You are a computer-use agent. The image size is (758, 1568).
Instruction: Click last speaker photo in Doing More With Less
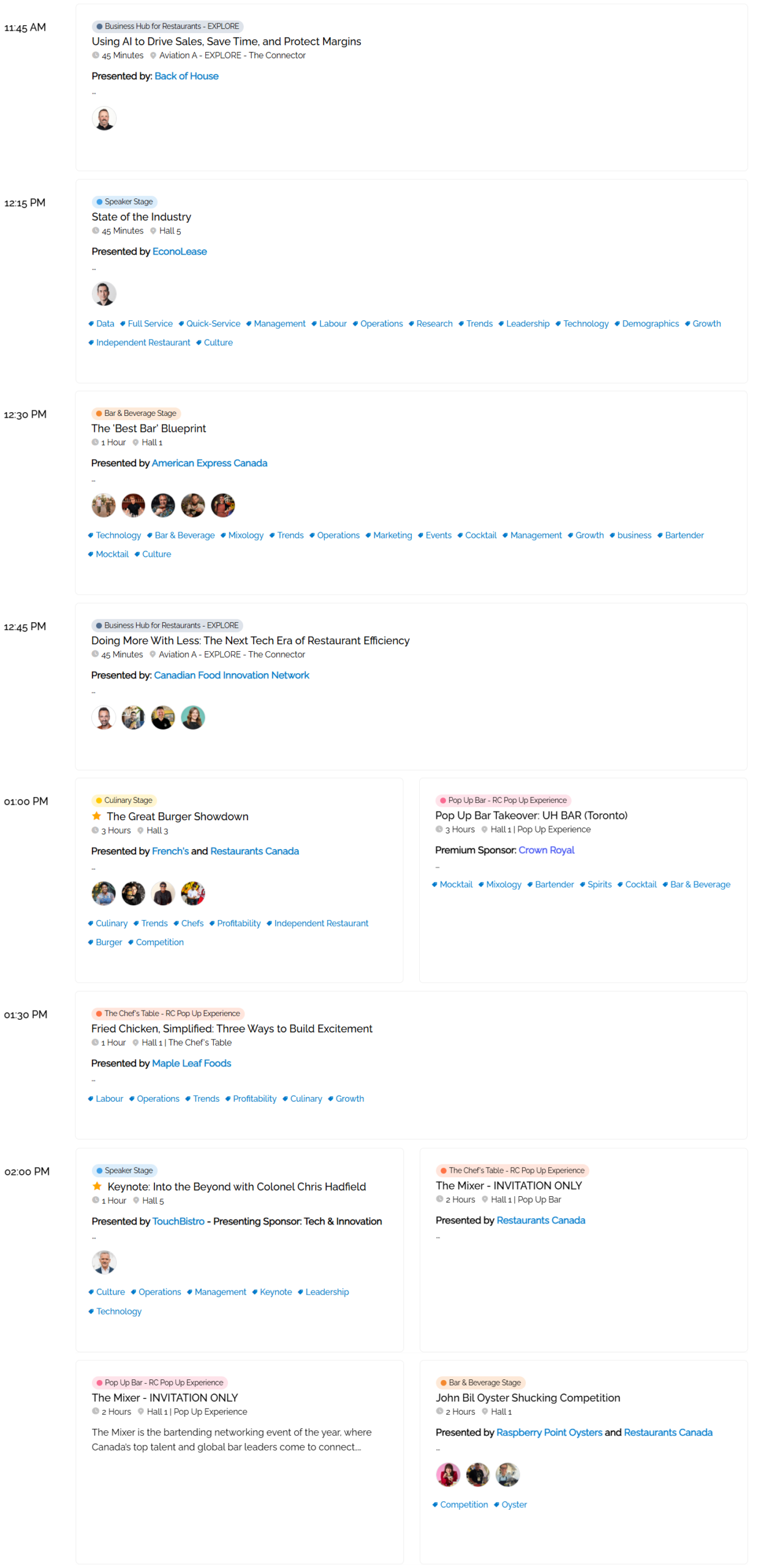click(192, 717)
